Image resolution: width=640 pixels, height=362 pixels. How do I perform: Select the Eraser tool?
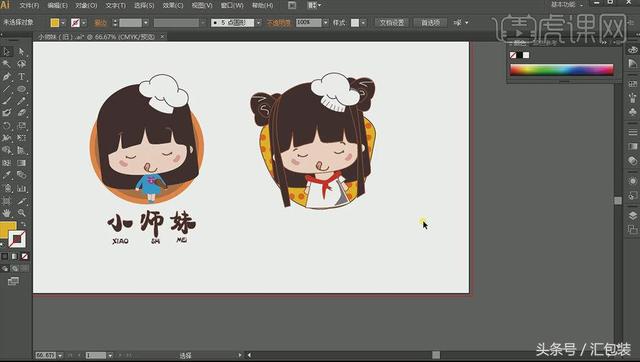click(21, 113)
